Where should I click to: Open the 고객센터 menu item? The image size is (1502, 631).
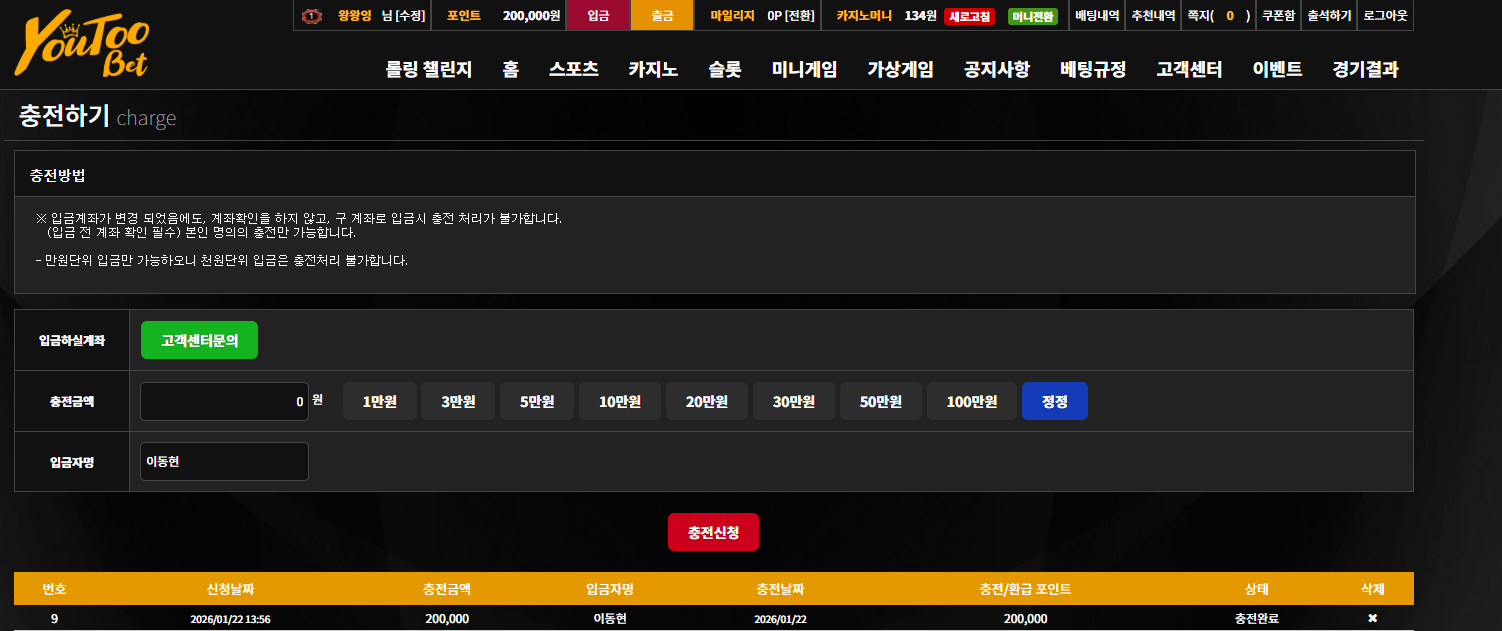coord(1189,69)
